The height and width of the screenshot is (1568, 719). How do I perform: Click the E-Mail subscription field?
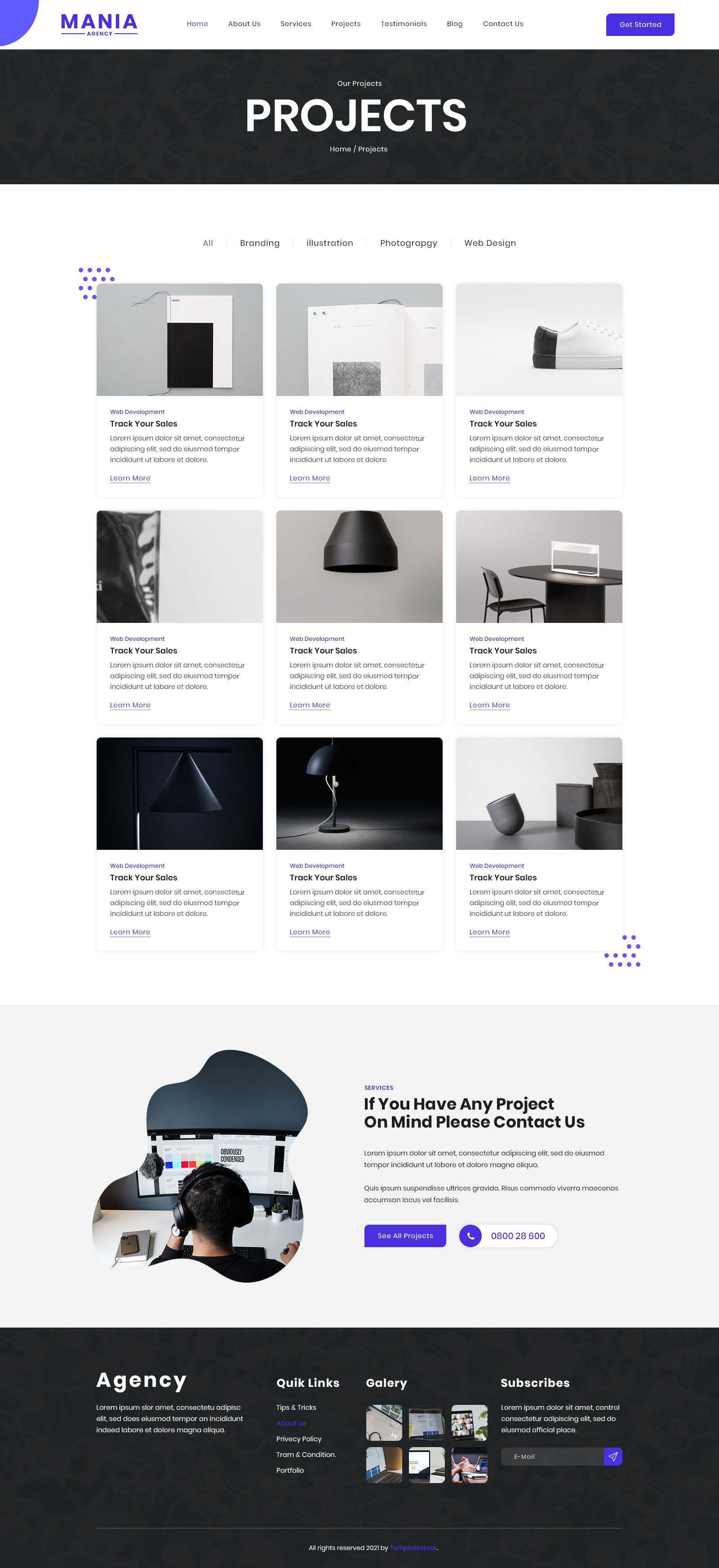[x=552, y=1457]
